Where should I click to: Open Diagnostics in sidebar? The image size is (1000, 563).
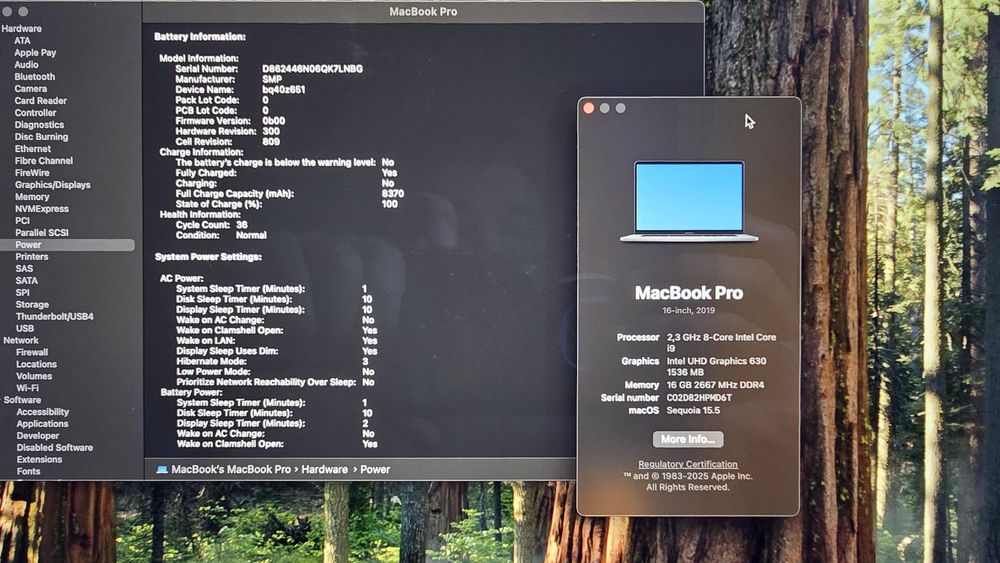pyautogui.click(x=40, y=125)
